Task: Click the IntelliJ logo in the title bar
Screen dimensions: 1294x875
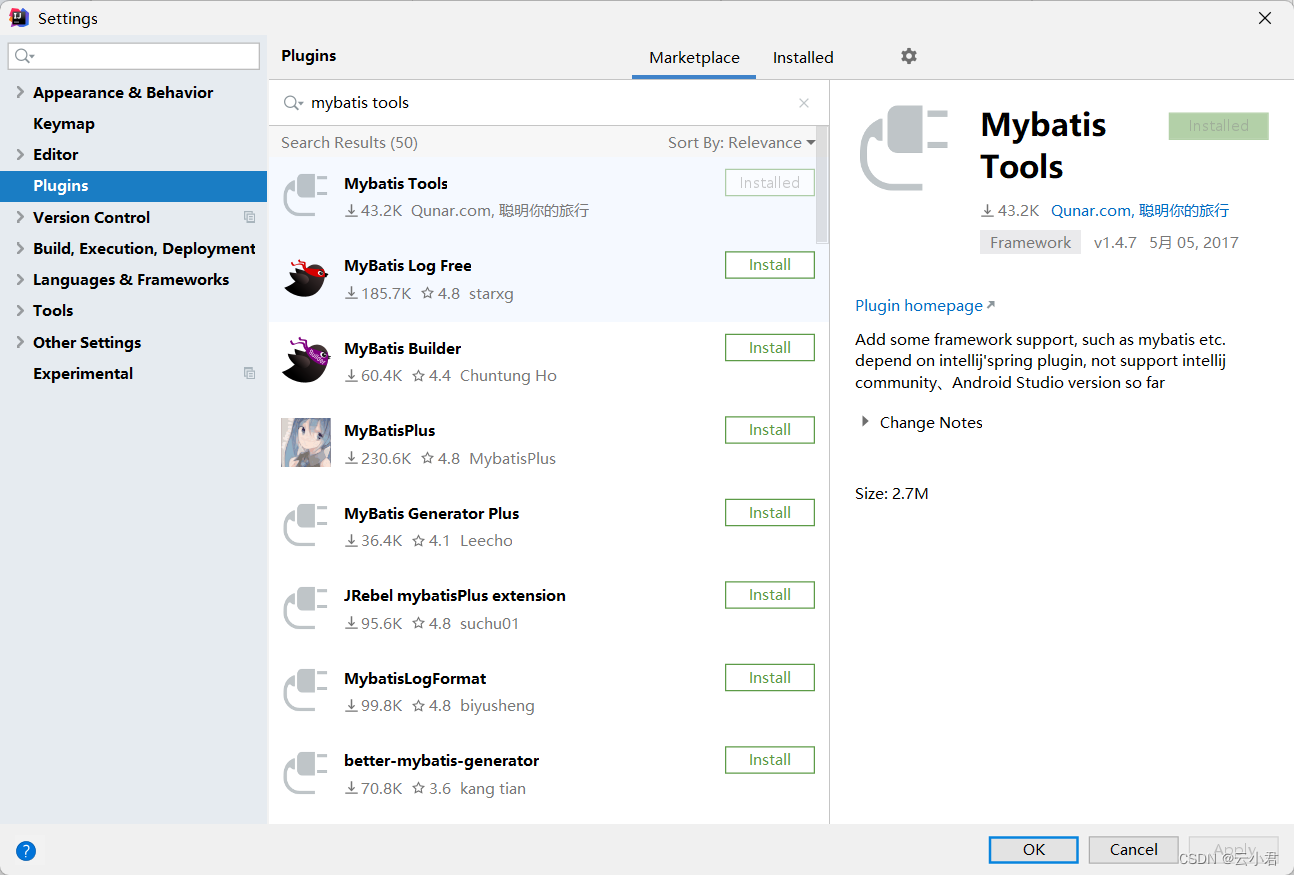Action: click(19, 18)
